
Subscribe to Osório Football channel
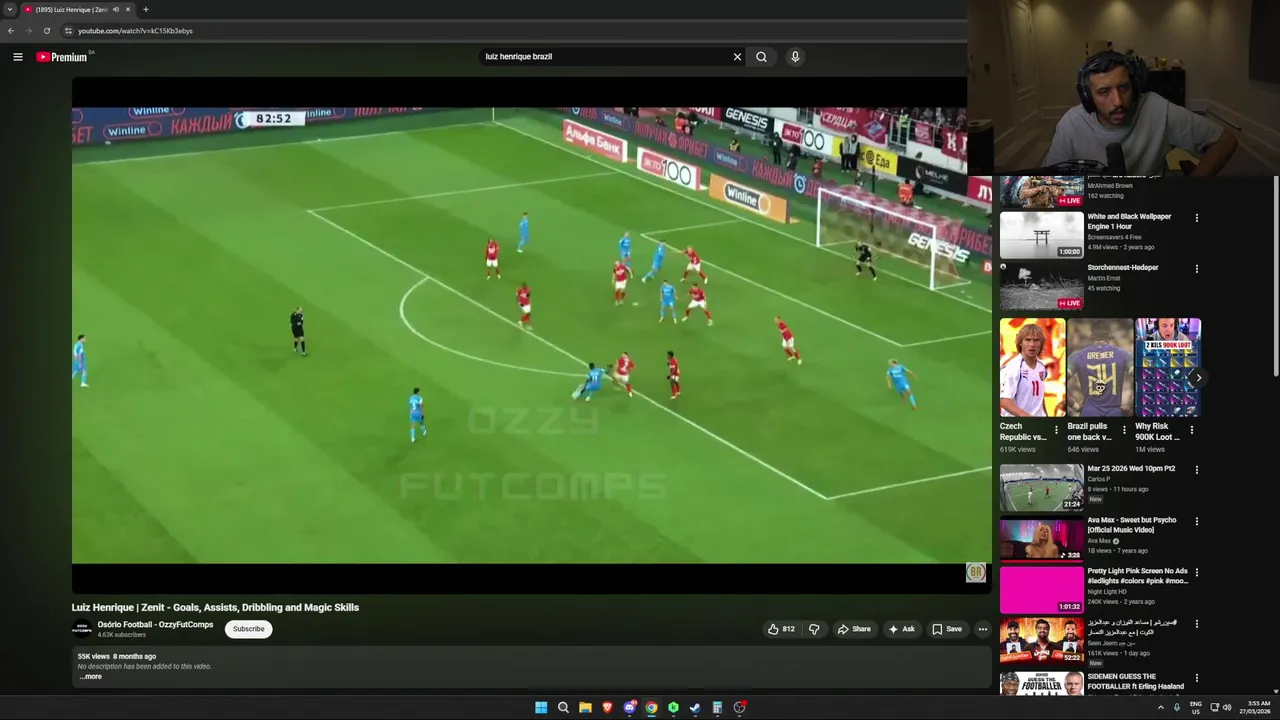[249, 629]
